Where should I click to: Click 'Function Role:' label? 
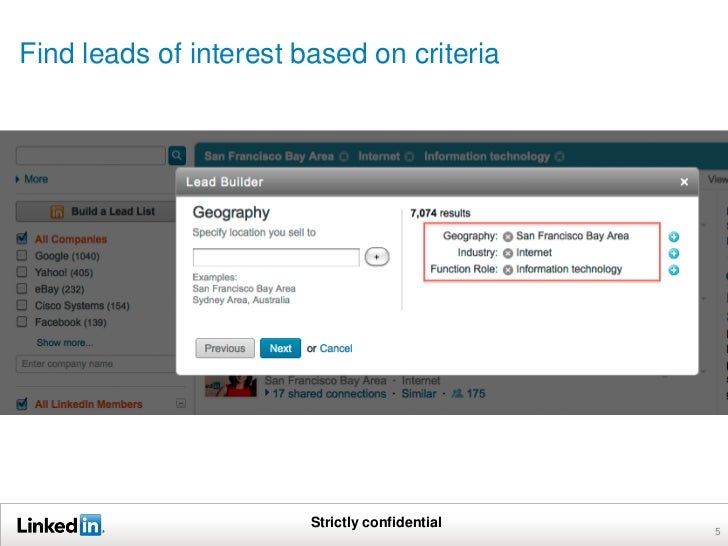464,269
